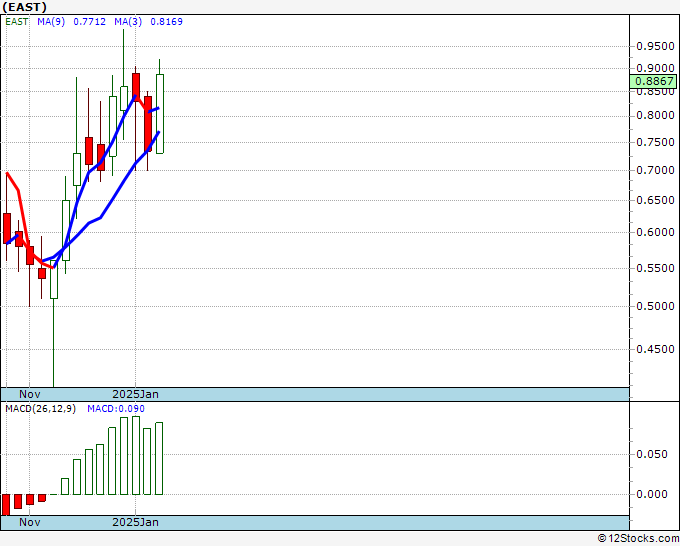The image size is (680, 546).
Task: Click the tallest MACD histogram bar at 2025Jan
Action: click(x=136, y=455)
